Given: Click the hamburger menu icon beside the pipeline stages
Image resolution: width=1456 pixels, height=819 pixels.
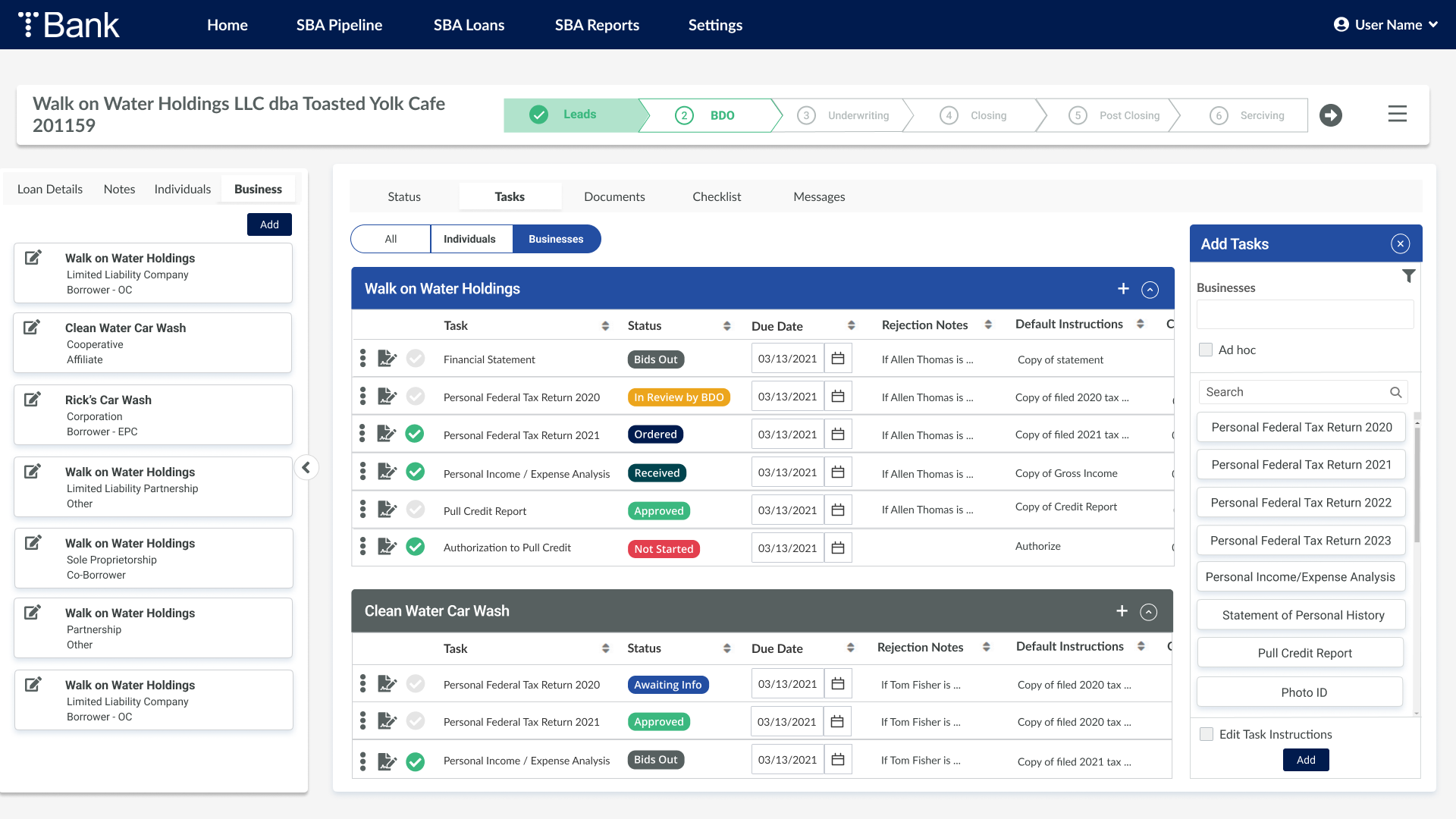Looking at the screenshot, I should (1397, 114).
